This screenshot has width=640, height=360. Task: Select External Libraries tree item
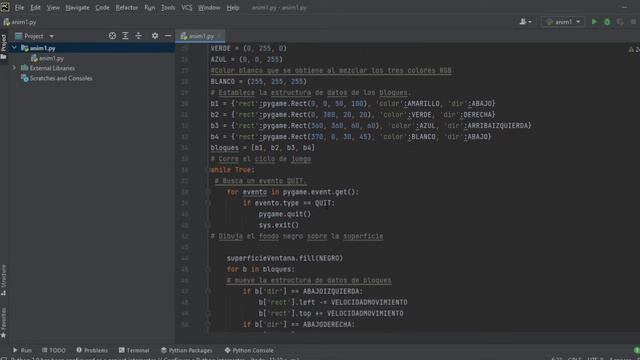[48, 68]
